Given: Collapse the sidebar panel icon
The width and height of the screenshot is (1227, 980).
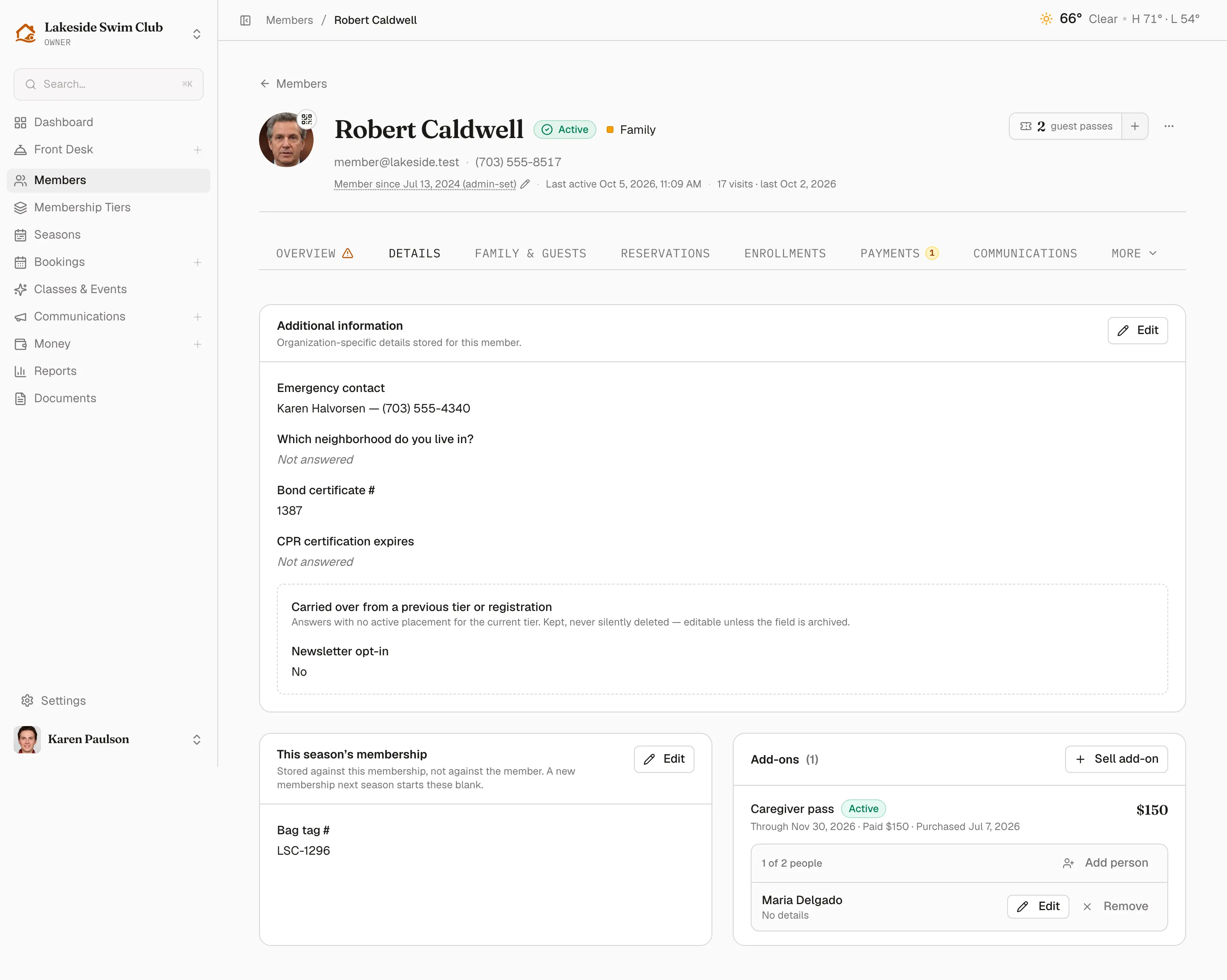Looking at the screenshot, I should pyautogui.click(x=245, y=20).
